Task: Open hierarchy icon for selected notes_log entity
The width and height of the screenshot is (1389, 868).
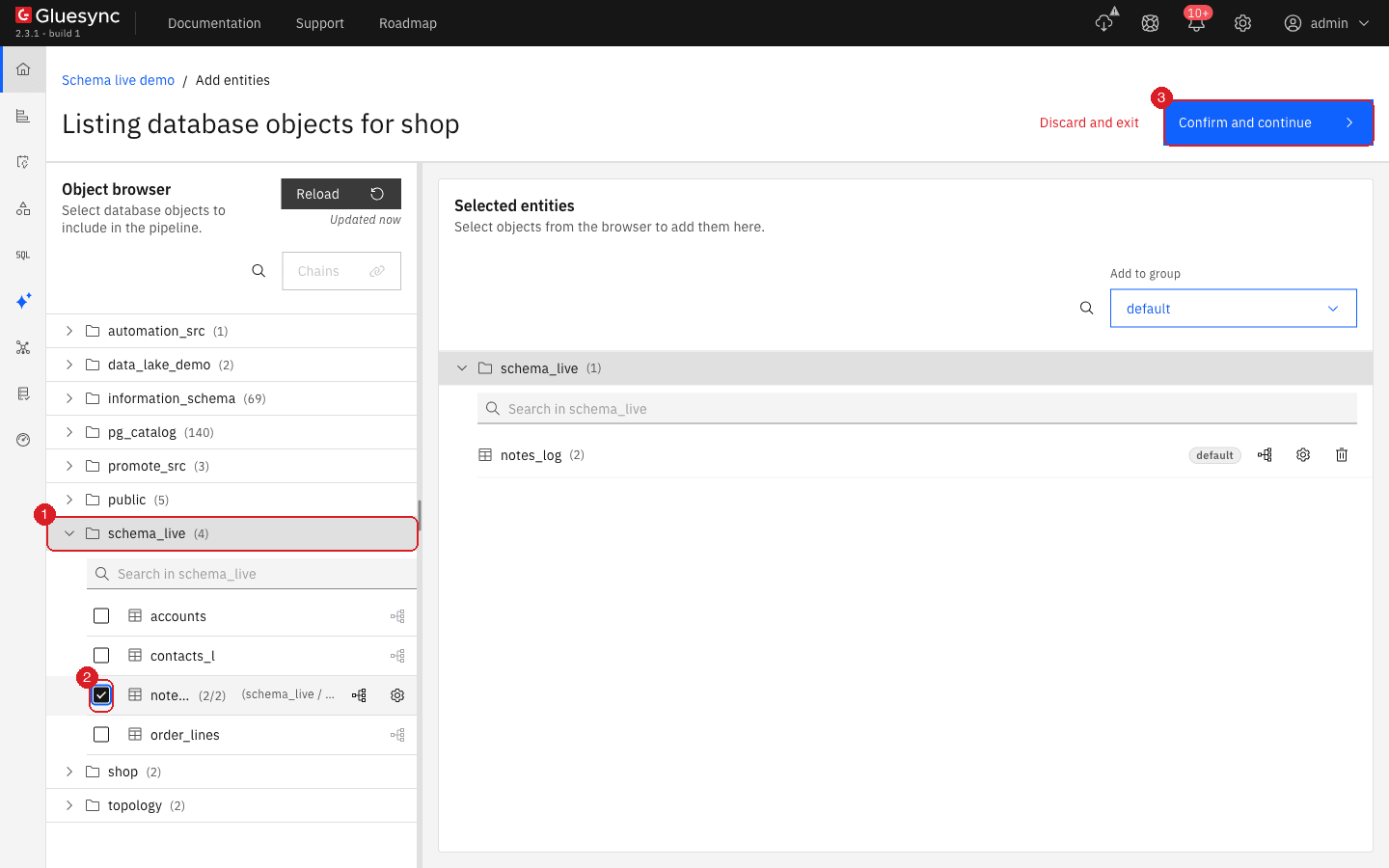Action: 1265,455
